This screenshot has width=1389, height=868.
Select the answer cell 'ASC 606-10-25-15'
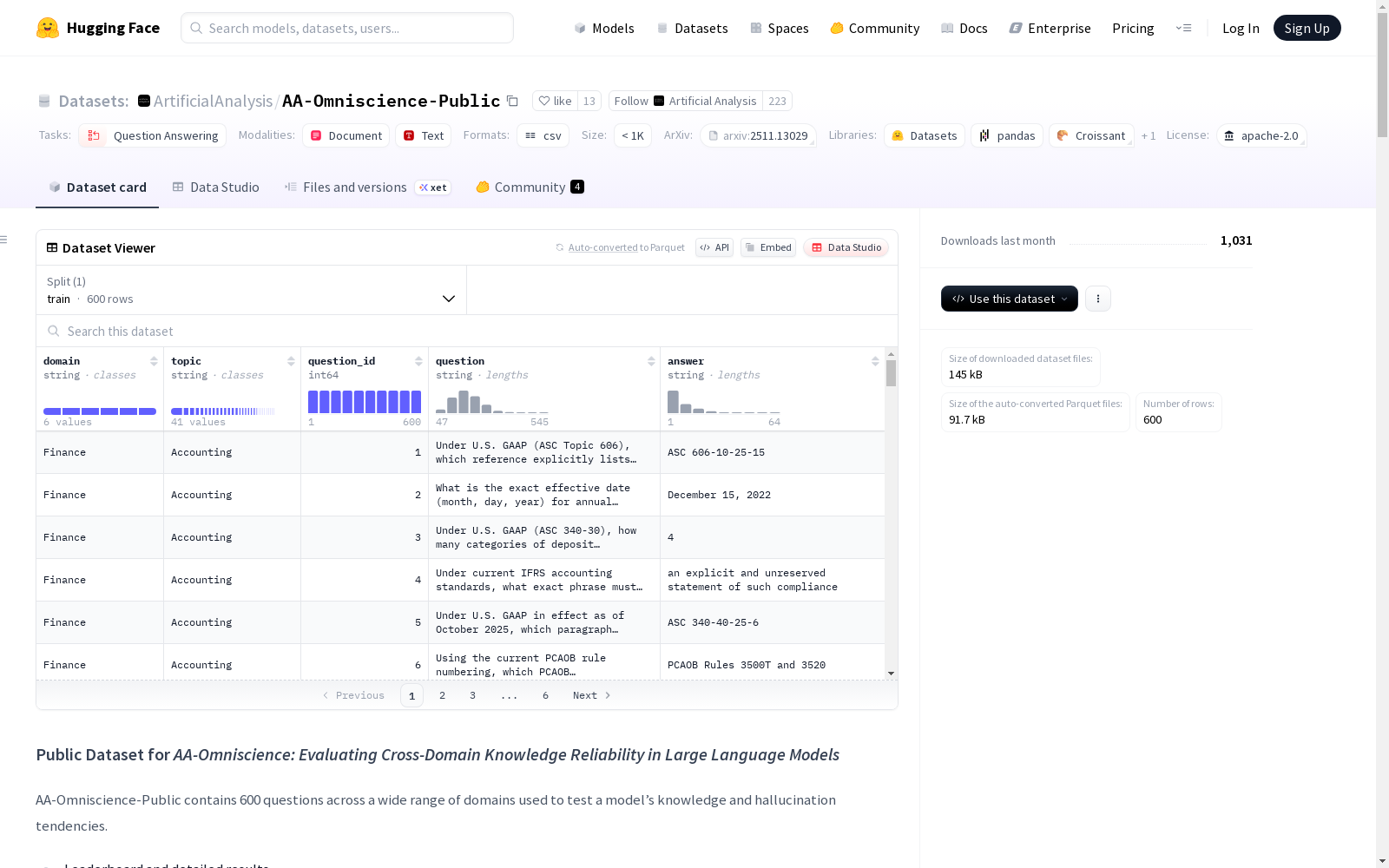click(772, 452)
